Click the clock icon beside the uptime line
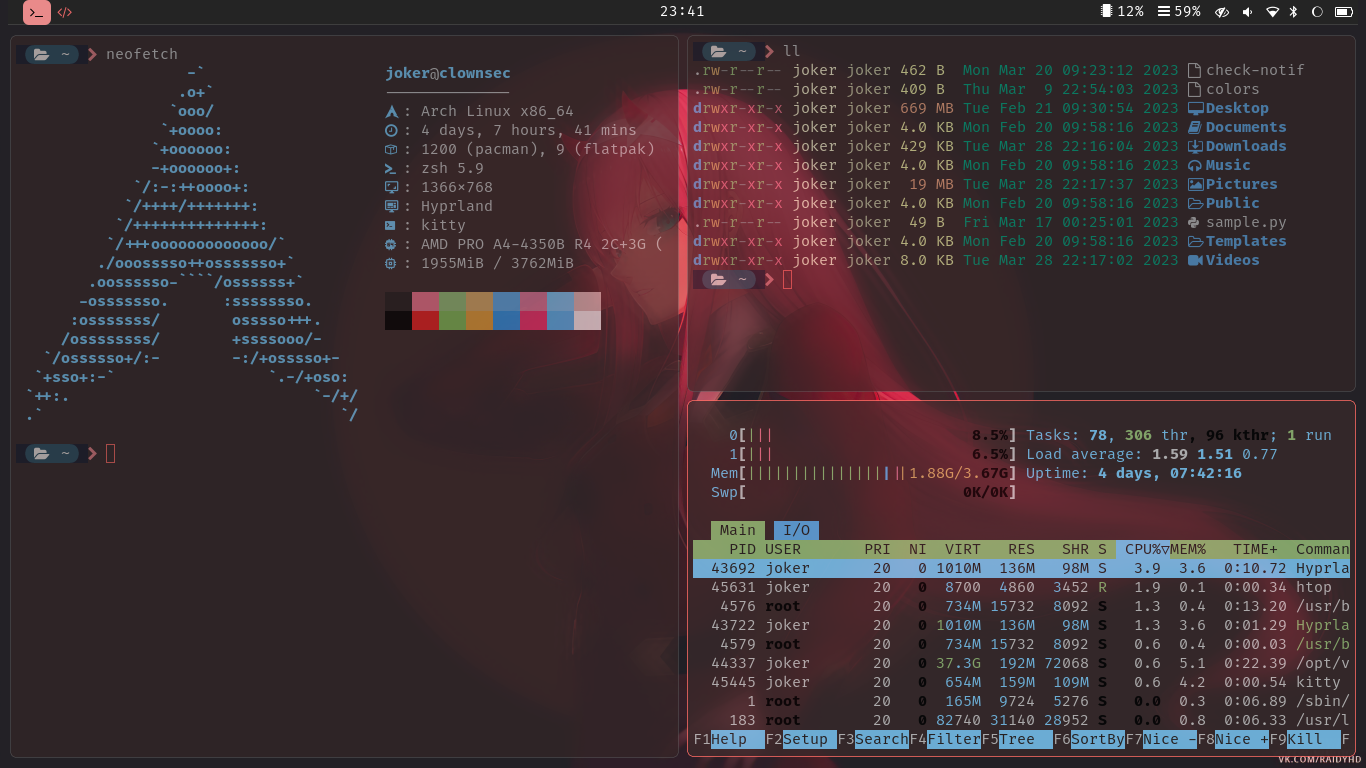Screen dimensions: 1366x768 coord(392,130)
